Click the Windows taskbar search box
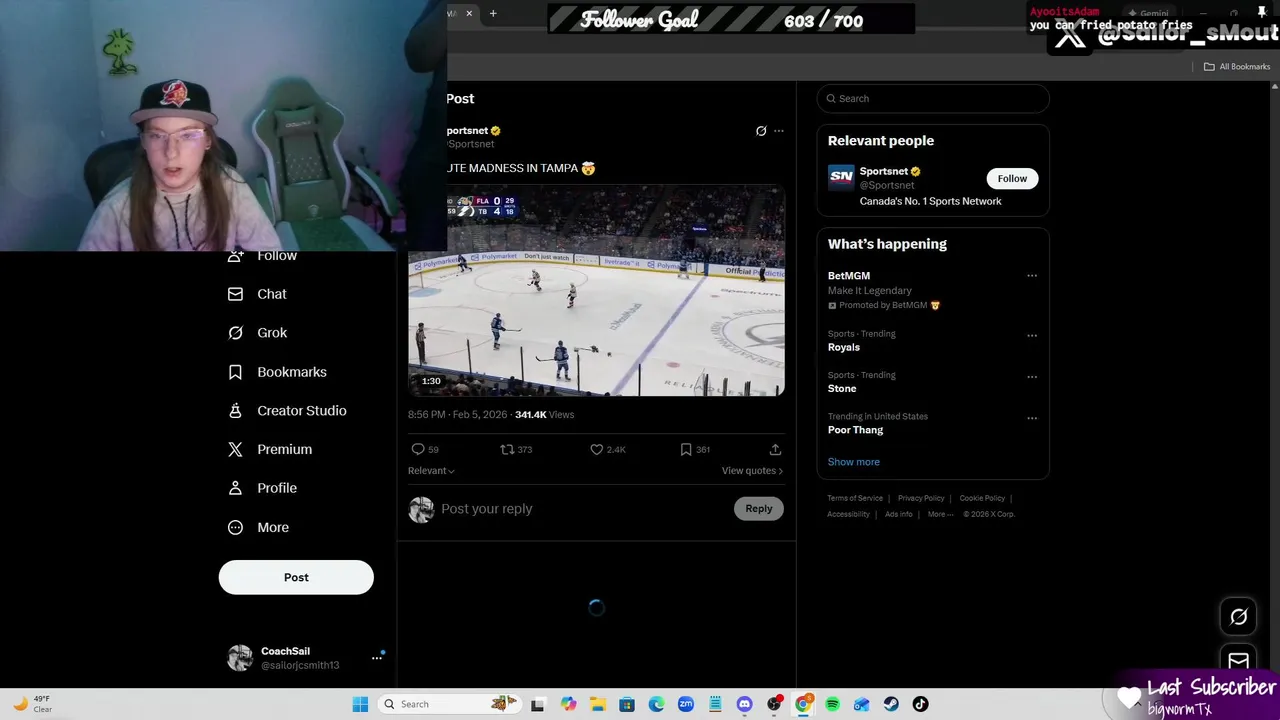Viewport: 1280px width, 720px height. coord(450,704)
